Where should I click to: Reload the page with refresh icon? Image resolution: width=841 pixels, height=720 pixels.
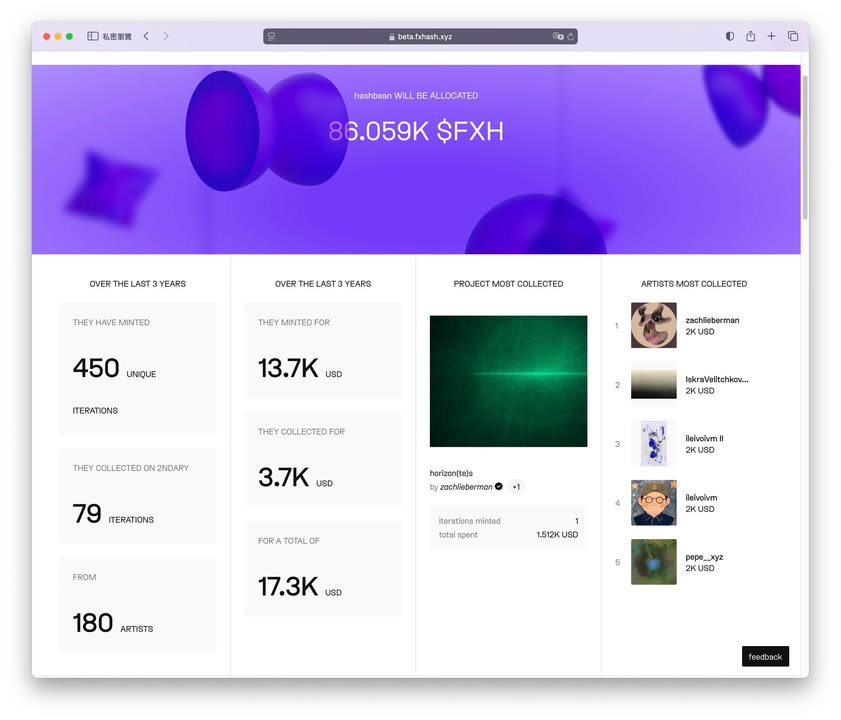pos(570,37)
